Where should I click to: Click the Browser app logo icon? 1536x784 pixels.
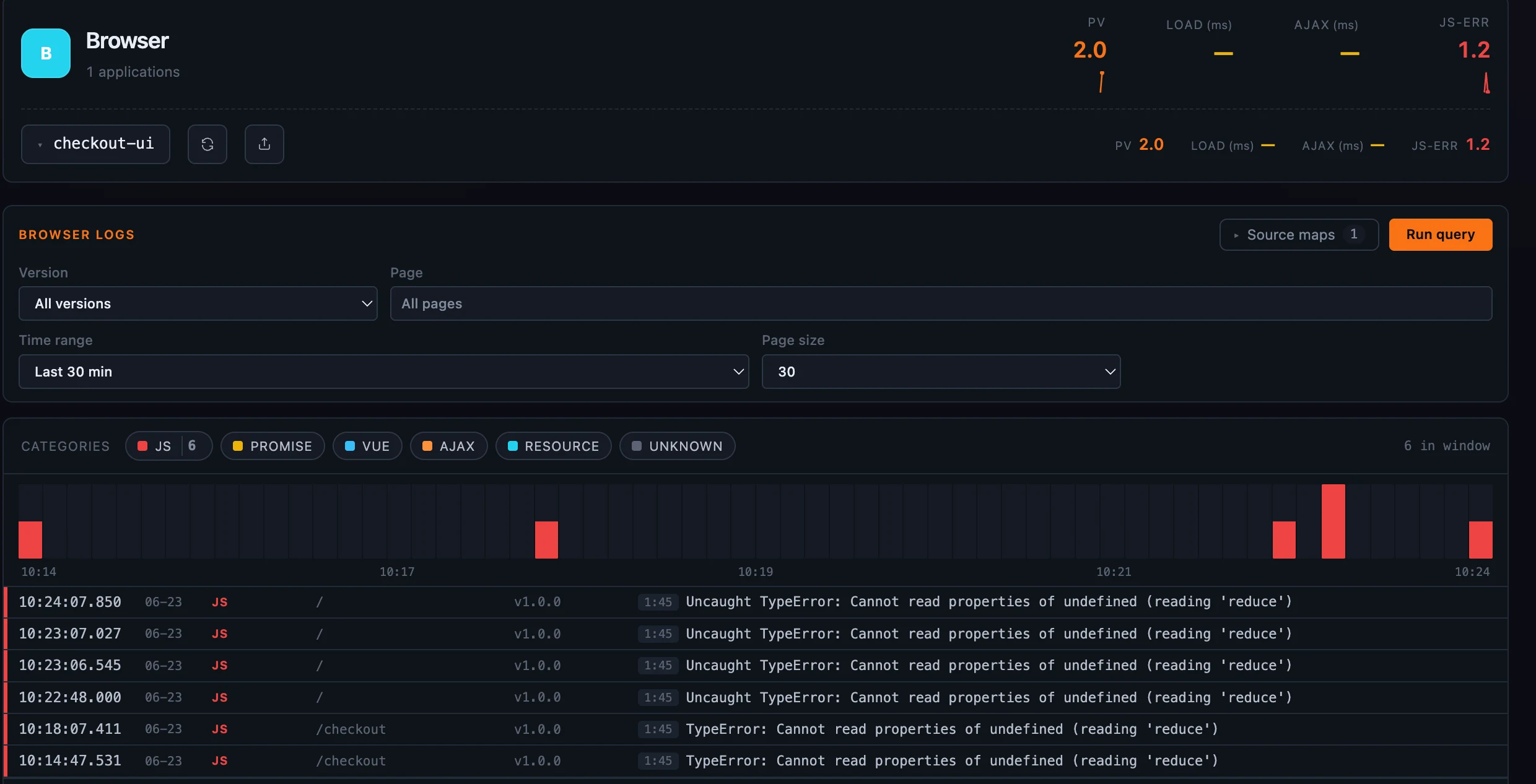[x=46, y=53]
